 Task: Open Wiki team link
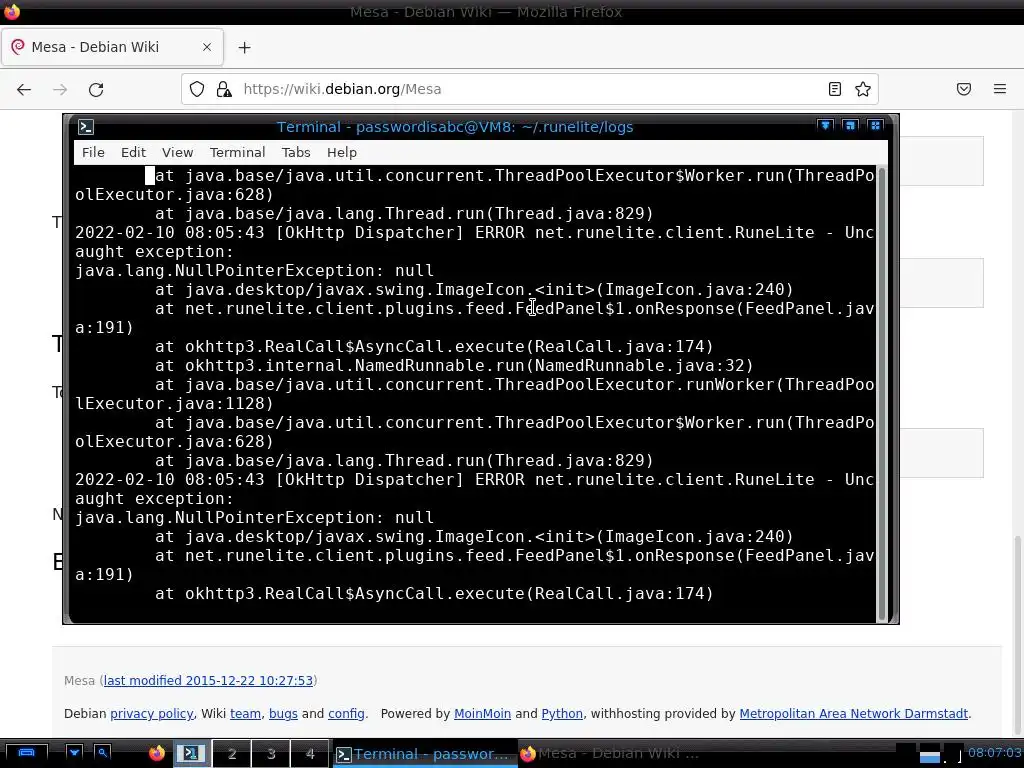[x=245, y=714]
